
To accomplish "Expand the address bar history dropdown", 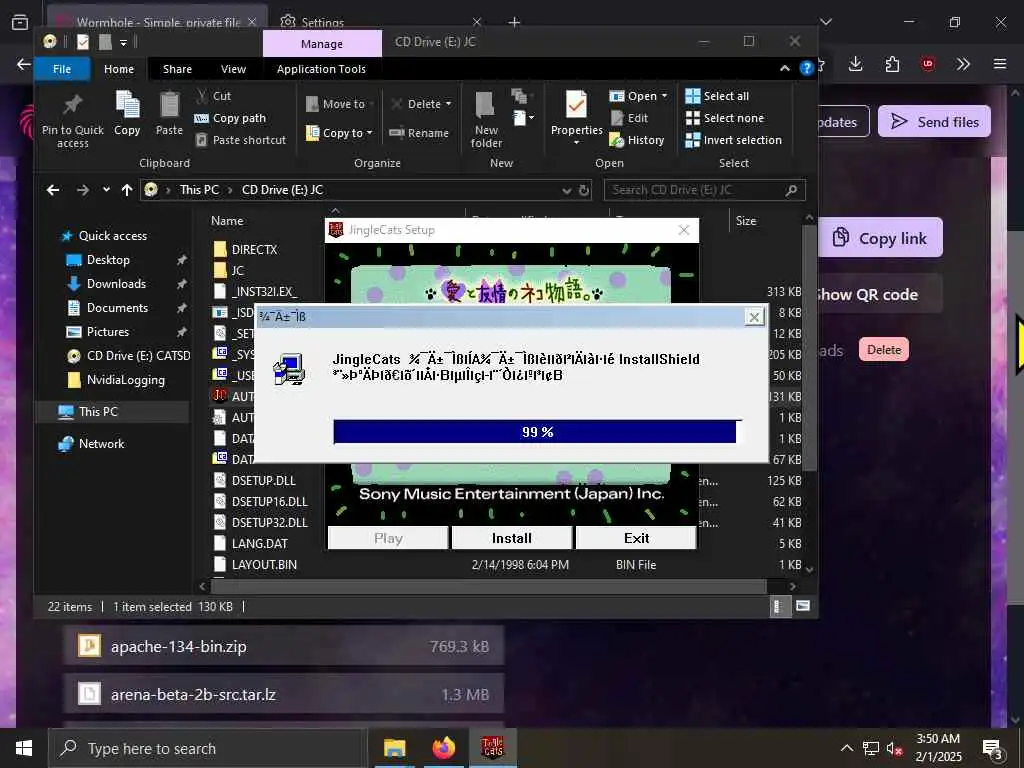I will [566, 190].
